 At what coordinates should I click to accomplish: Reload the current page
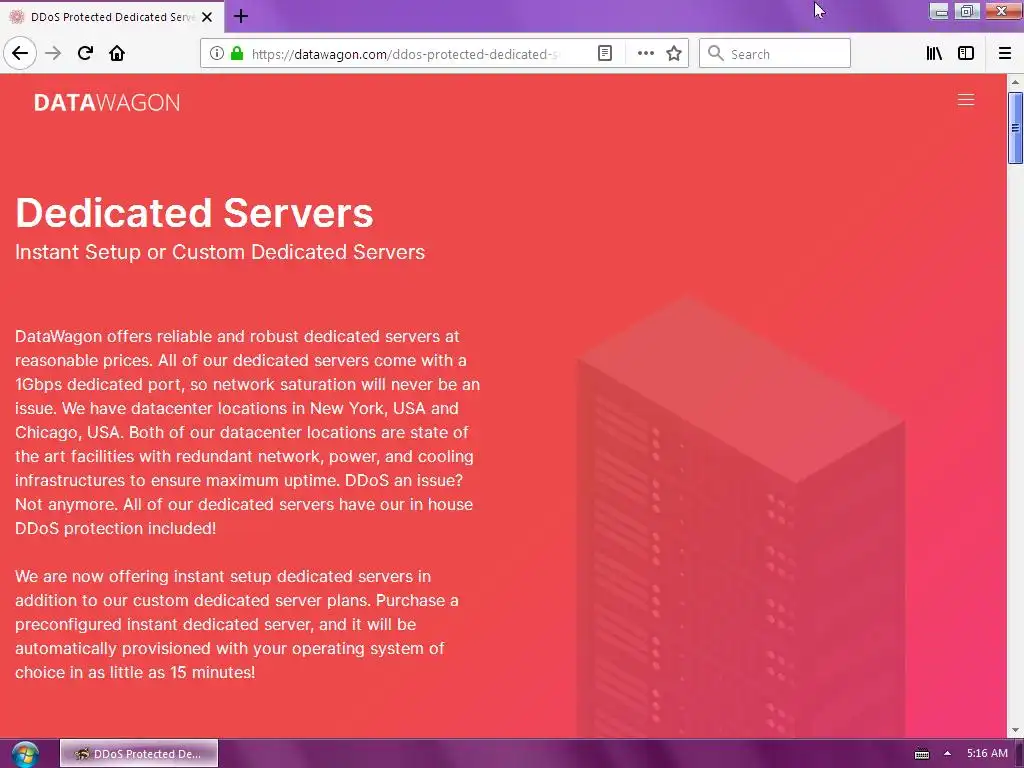(85, 54)
